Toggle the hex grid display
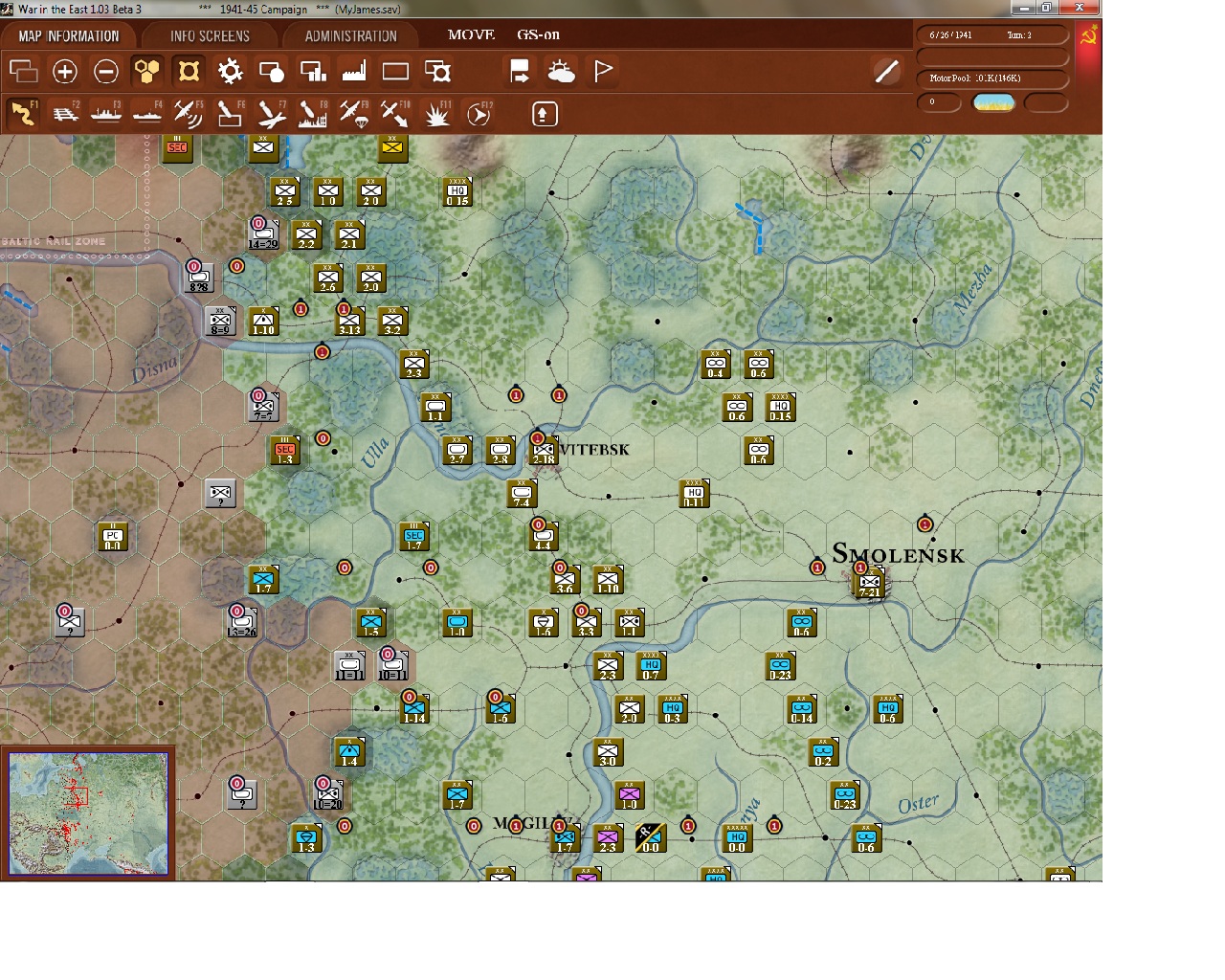 click(x=147, y=71)
